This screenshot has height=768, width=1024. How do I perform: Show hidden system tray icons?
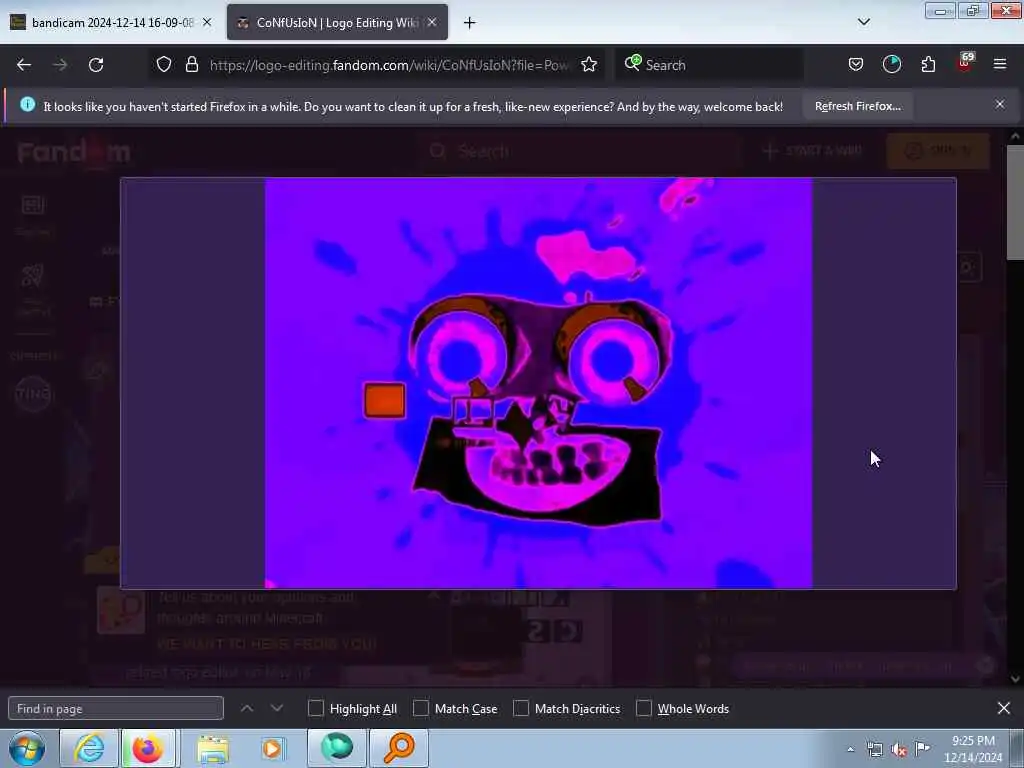[850, 750]
